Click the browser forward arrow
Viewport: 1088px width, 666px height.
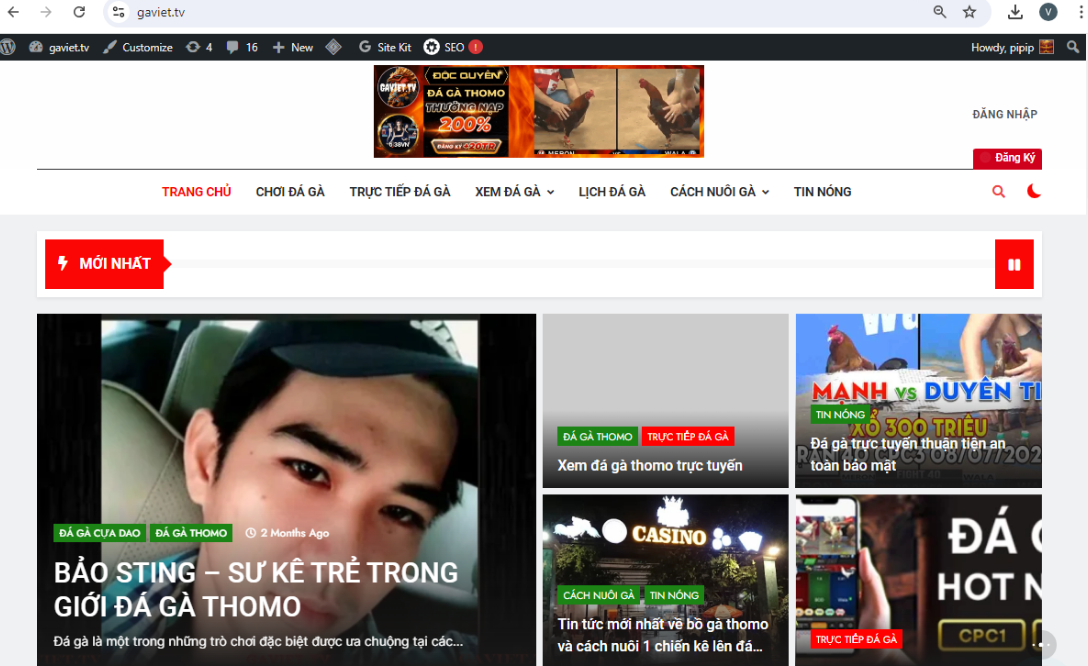click(46, 12)
